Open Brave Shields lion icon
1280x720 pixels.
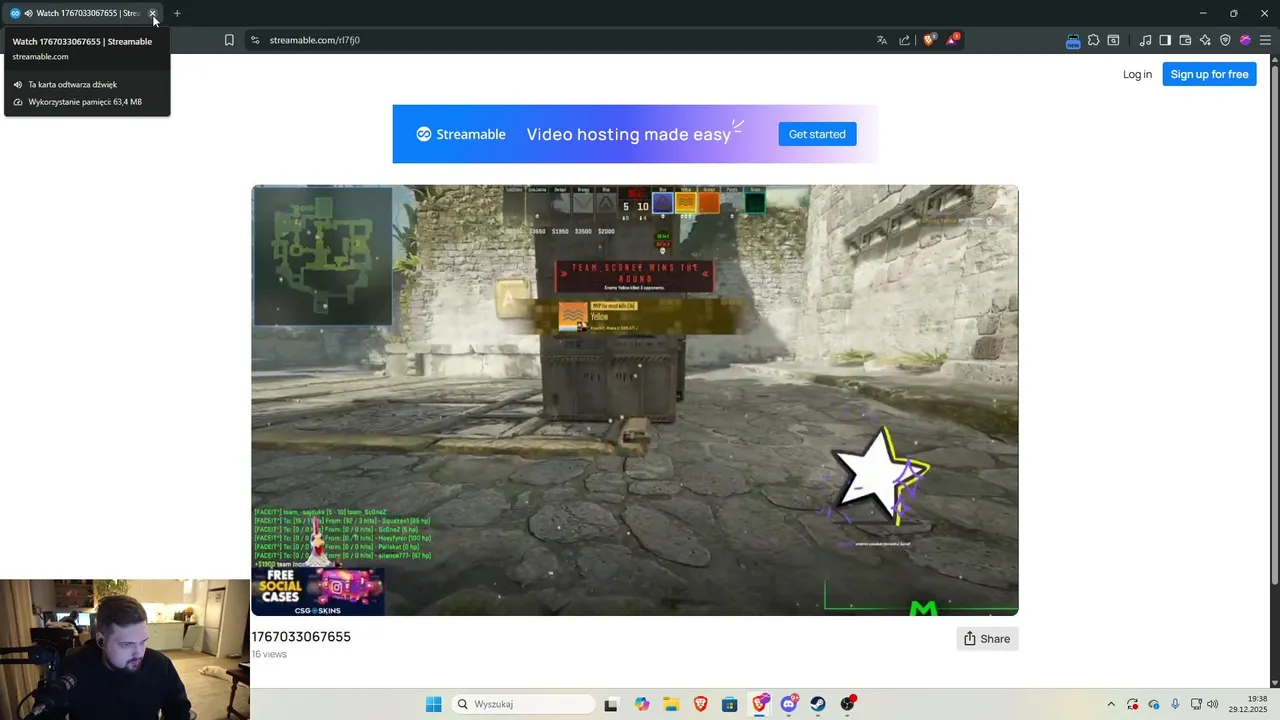click(x=929, y=40)
